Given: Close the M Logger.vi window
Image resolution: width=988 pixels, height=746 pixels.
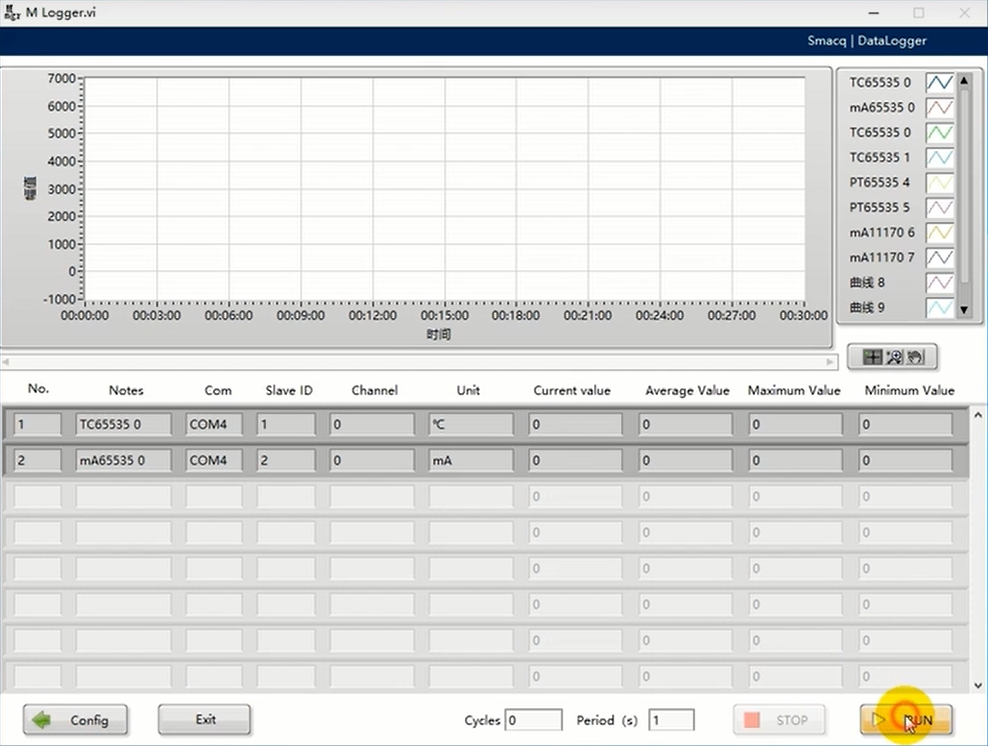Looking at the screenshot, I should (x=965, y=13).
